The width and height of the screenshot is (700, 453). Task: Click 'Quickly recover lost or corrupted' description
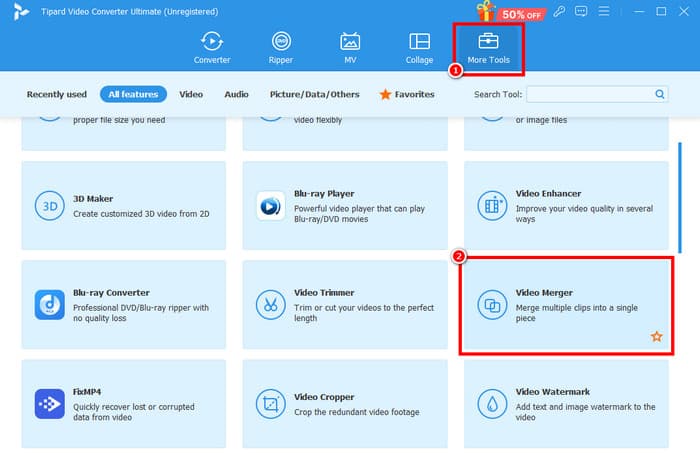click(x=134, y=412)
